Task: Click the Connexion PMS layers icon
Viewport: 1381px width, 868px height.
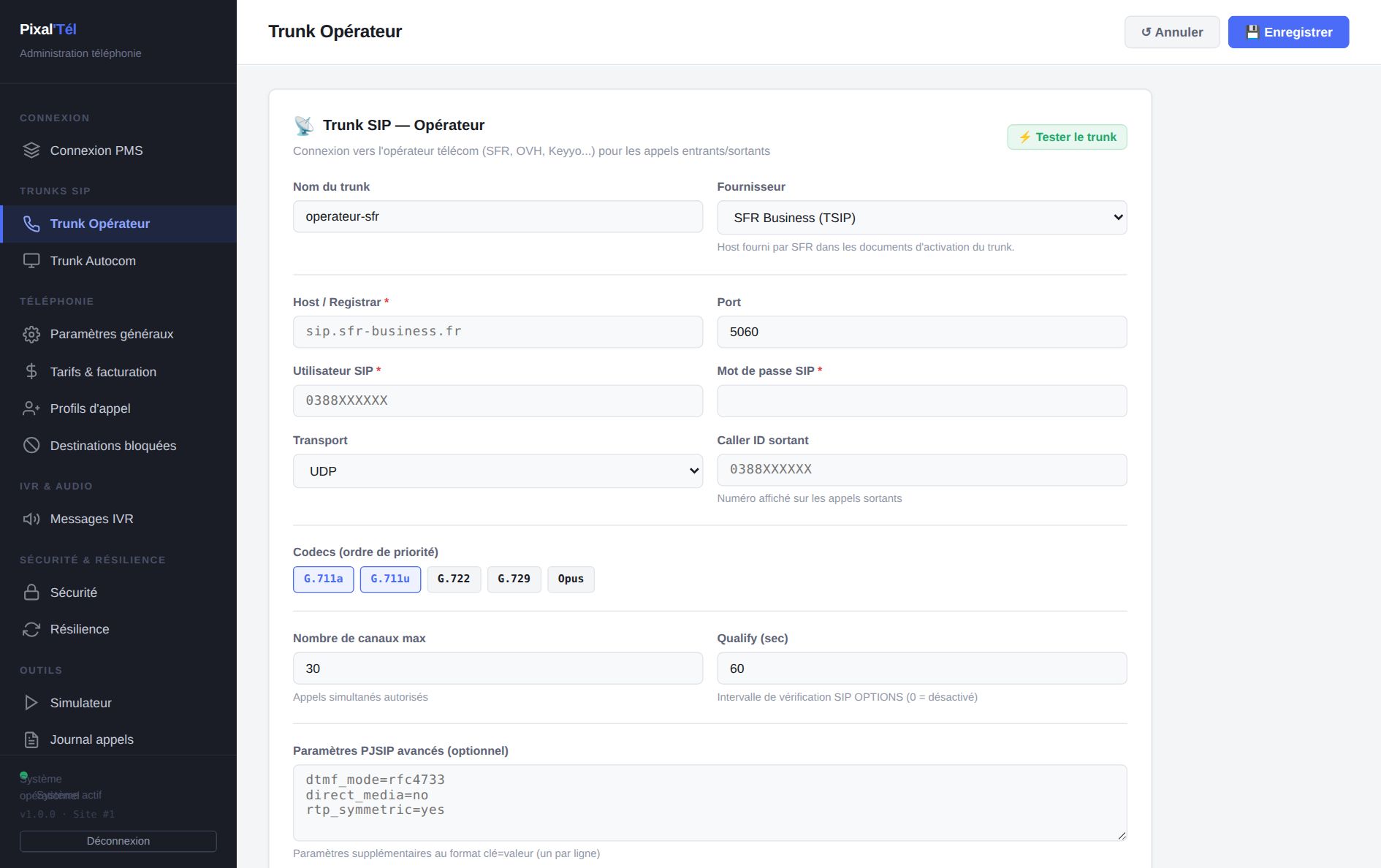Action: (x=31, y=151)
